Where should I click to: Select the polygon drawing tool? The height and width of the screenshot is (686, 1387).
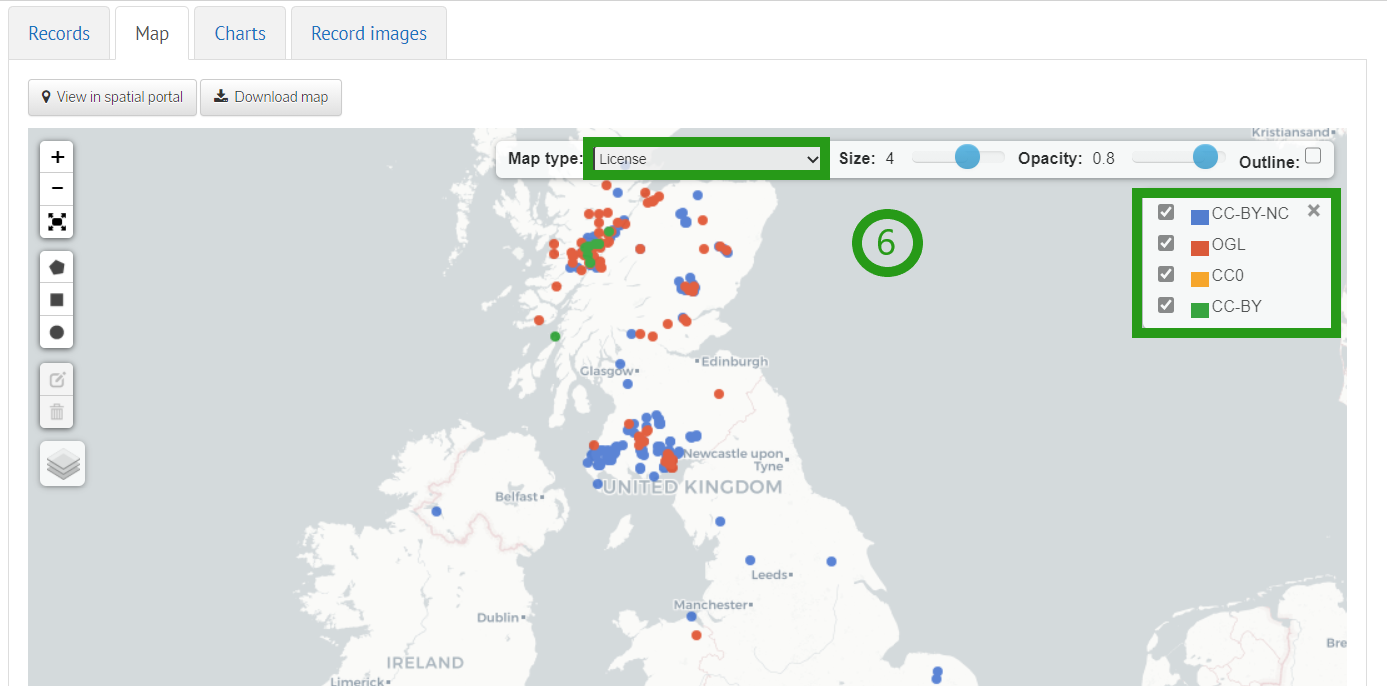point(56,266)
